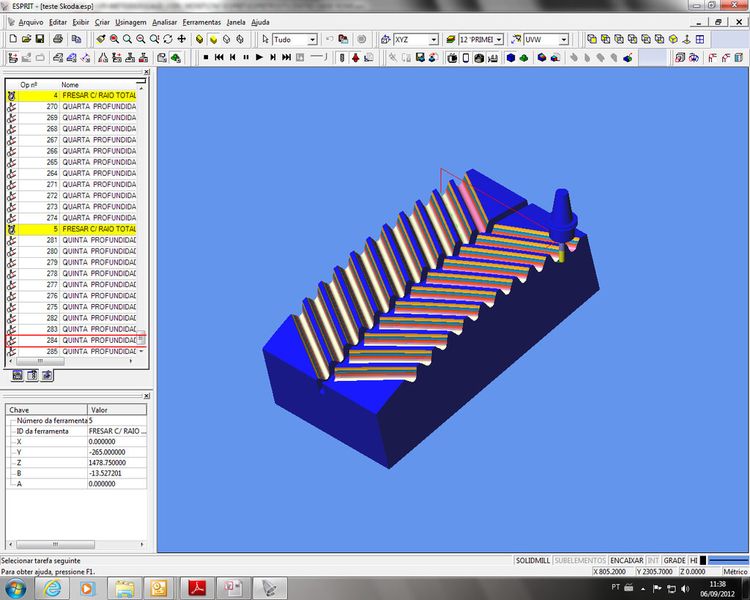Select tool row 5 FRESAR C/ RAIO TOTAL

tap(72, 229)
